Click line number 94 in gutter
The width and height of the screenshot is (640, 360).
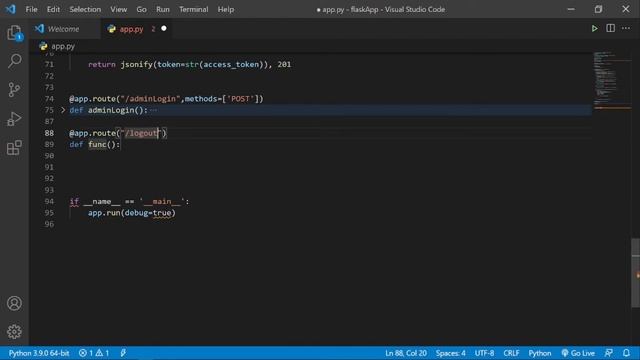(x=49, y=201)
